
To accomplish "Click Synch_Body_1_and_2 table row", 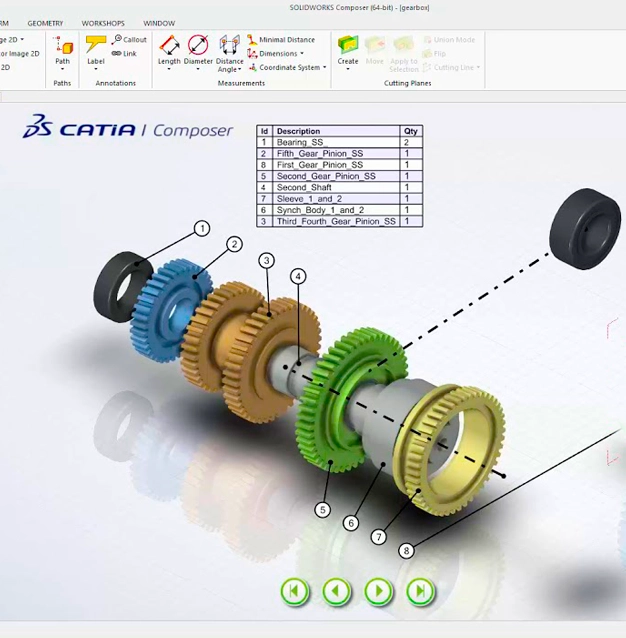I will point(340,210).
